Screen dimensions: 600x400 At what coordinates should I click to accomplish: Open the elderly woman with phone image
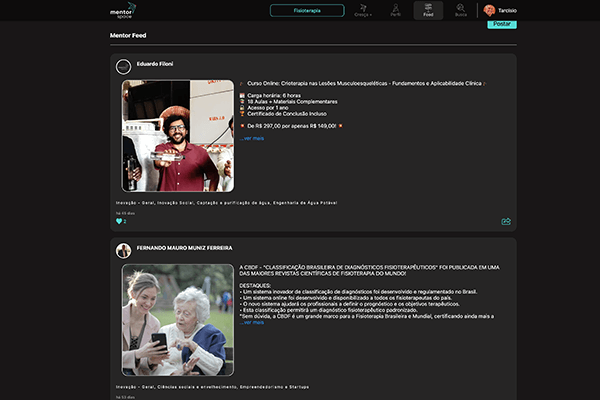click(x=177, y=319)
